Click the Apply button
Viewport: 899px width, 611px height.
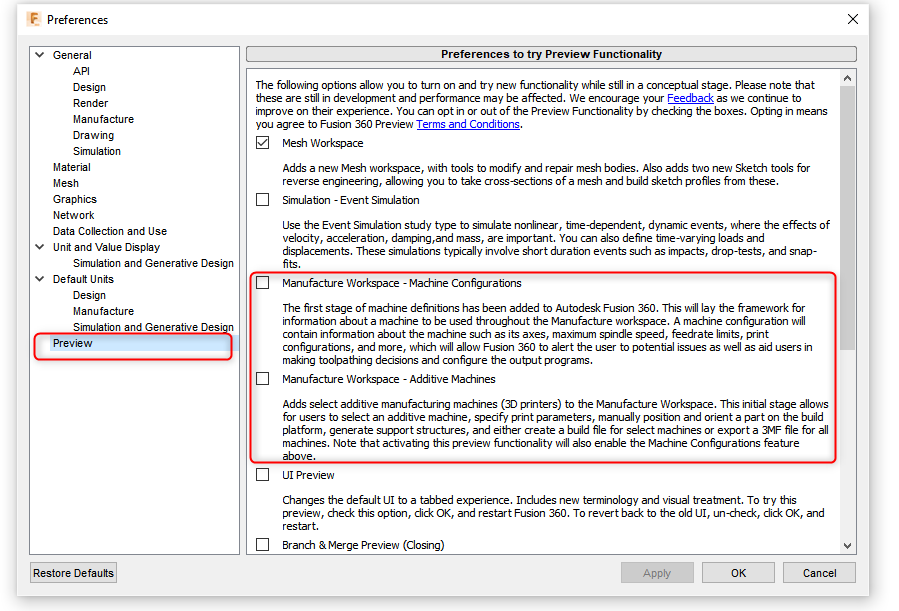coord(657,573)
